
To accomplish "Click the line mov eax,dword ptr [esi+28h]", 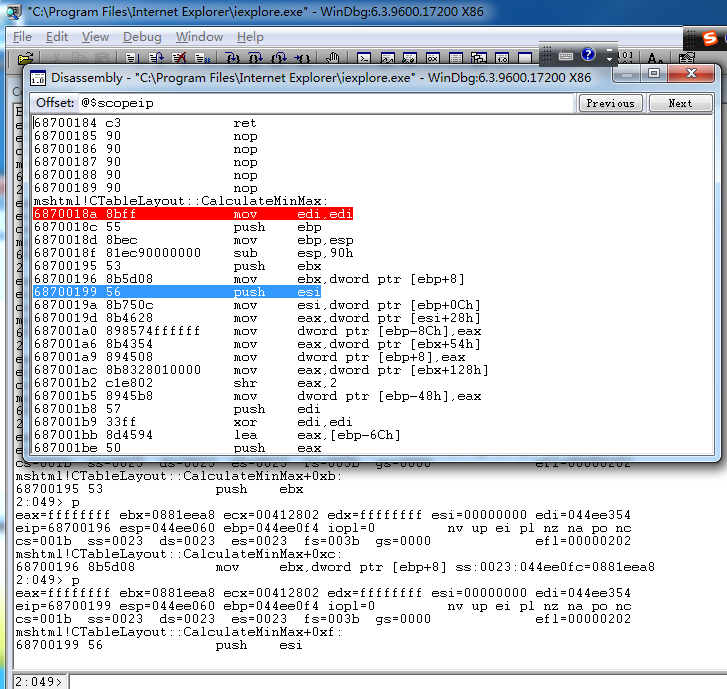I will (x=257, y=318).
